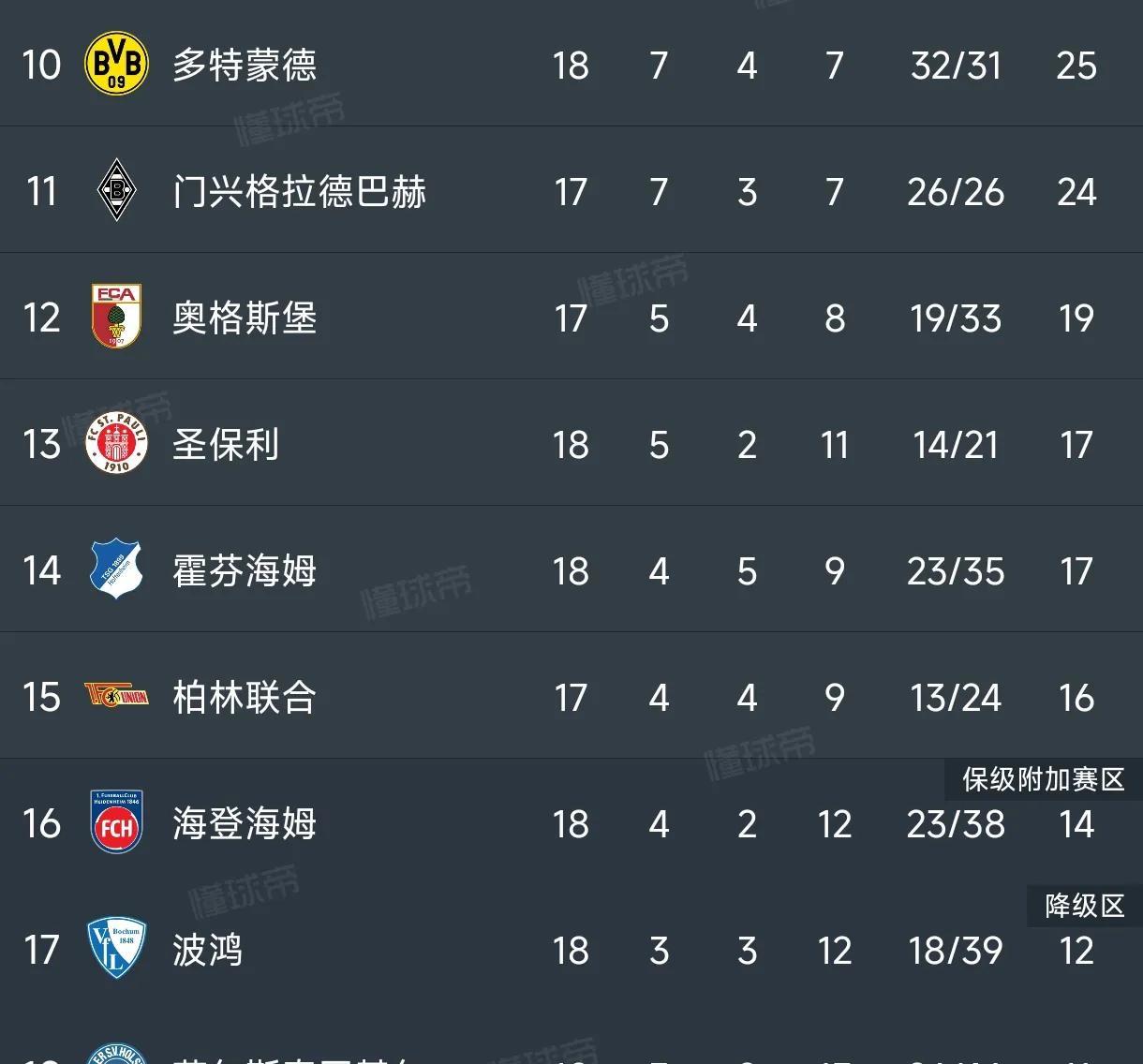Select Bochum's points value 12
The width and height of the screenshot is (1143, 1064).
(1076, 950)
